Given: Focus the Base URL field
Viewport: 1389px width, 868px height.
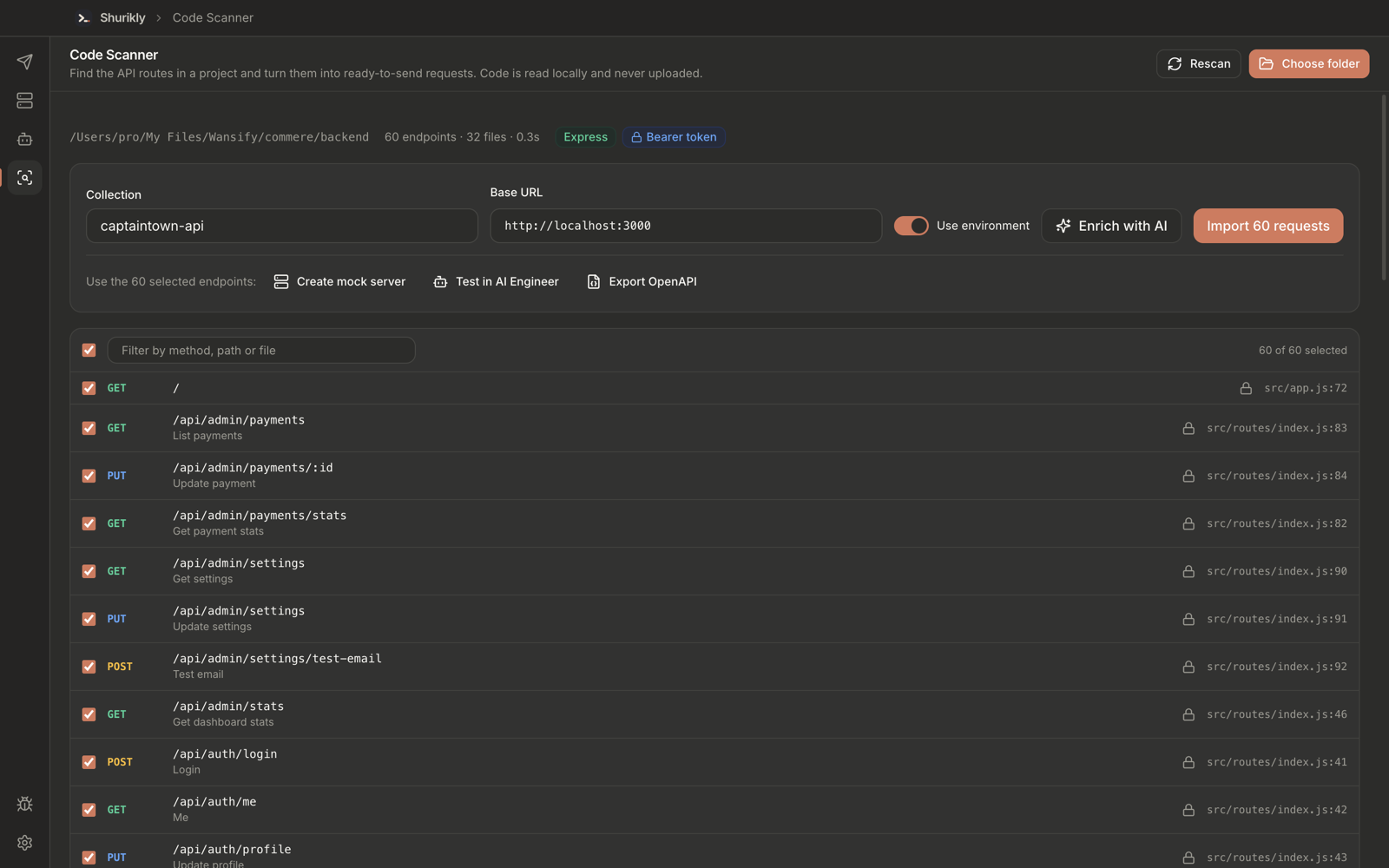Looking at the screenshot, I should coord(686,226).
